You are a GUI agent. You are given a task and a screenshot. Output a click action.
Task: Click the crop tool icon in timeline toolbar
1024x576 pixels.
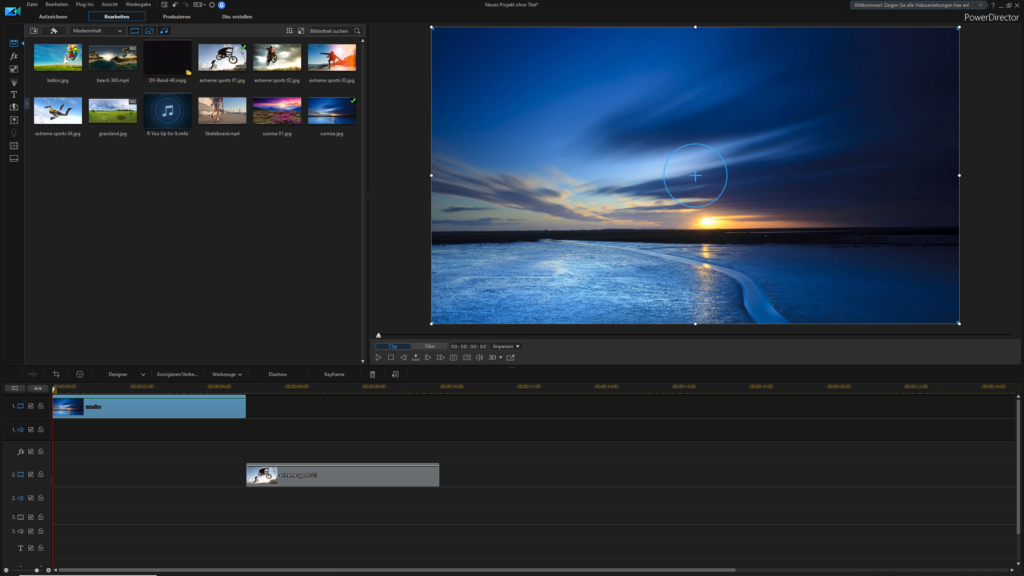pyautogui.click(x=56, y=374)
